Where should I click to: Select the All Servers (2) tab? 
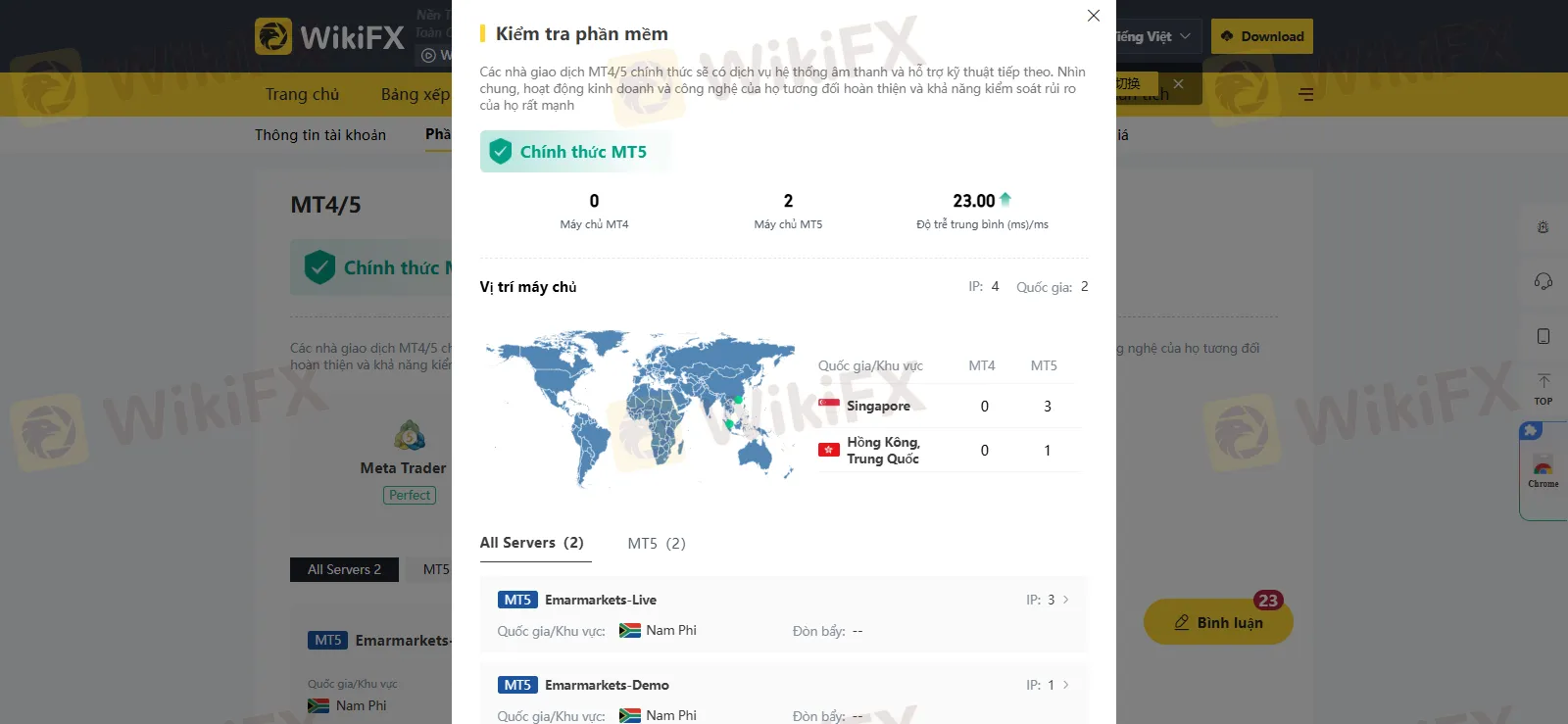click(x=532, y=543)
